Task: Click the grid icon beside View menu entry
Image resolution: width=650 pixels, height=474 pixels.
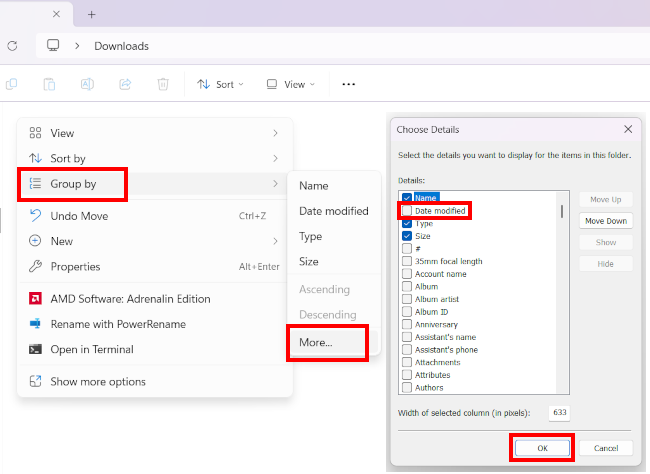Action: pos(35,133)
